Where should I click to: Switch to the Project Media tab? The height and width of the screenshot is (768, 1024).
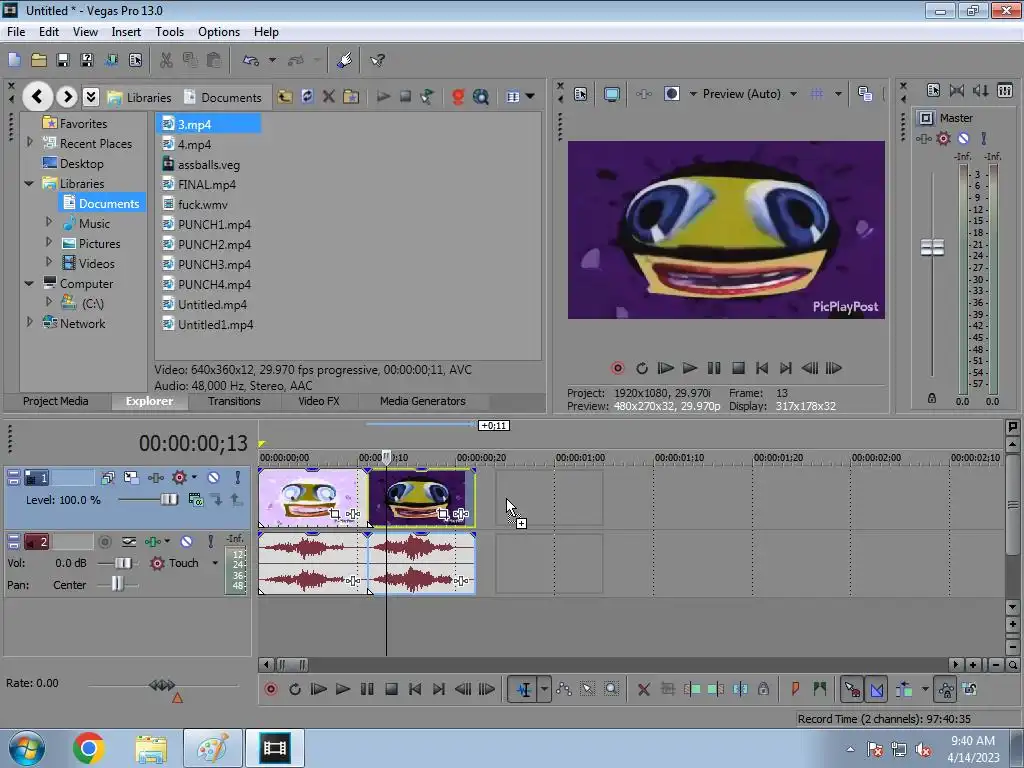56,401
